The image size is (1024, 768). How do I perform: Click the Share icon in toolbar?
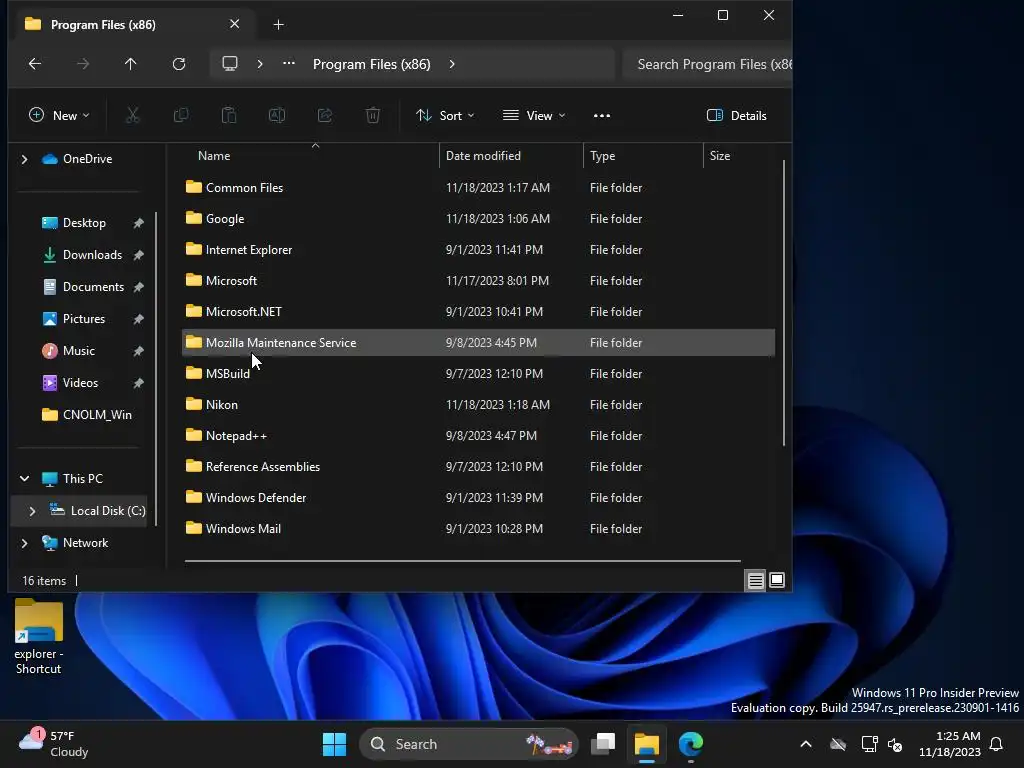[325, 116]
